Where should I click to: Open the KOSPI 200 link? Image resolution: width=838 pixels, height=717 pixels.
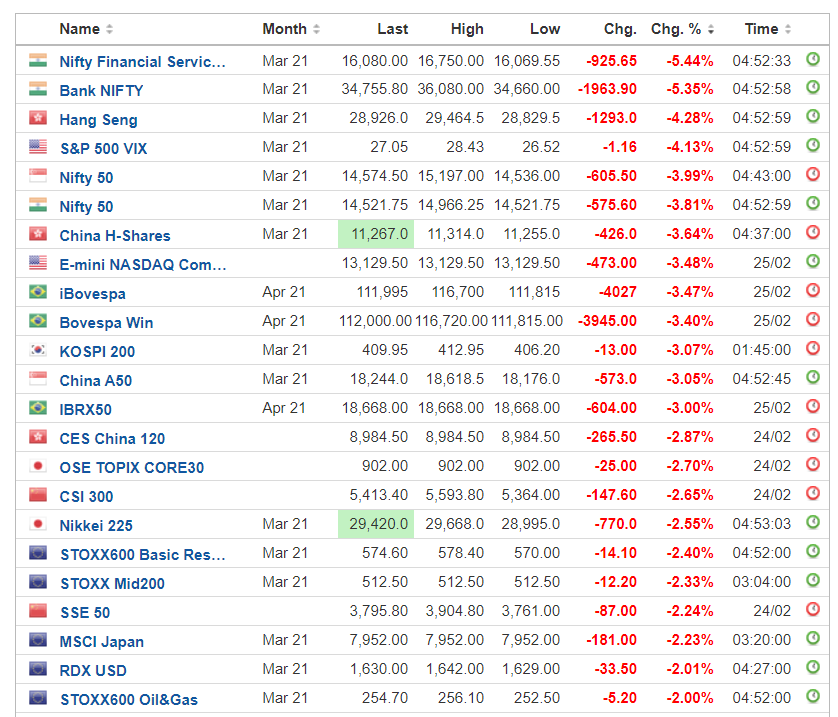click(97, 352)
